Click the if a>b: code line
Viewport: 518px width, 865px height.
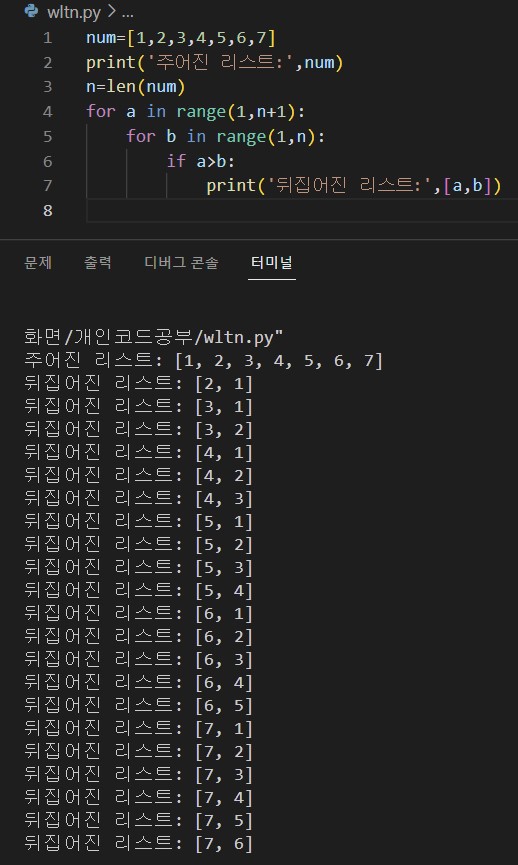[201, 161]
